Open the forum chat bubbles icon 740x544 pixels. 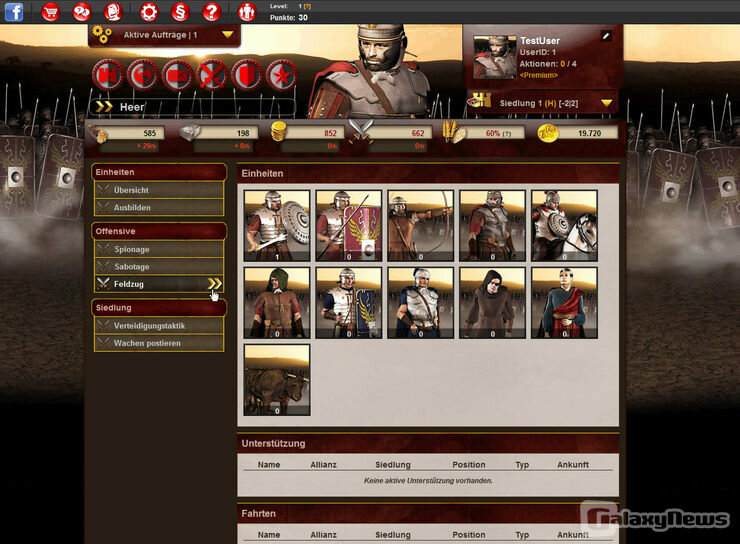[82, 12]
